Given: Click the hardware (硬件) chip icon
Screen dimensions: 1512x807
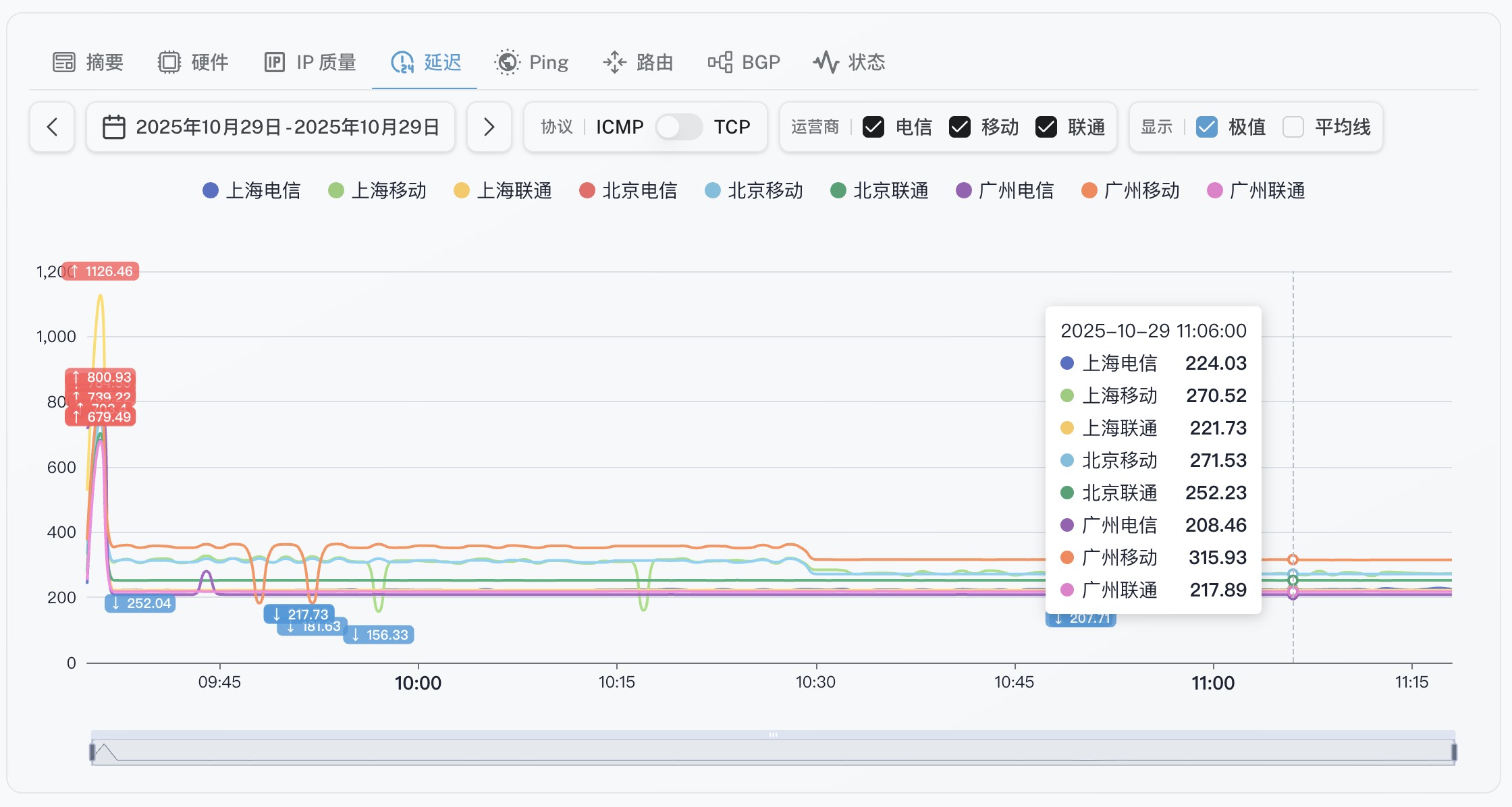Looking at the screenshot, I should pyautogui.click(x=169, y=62).
